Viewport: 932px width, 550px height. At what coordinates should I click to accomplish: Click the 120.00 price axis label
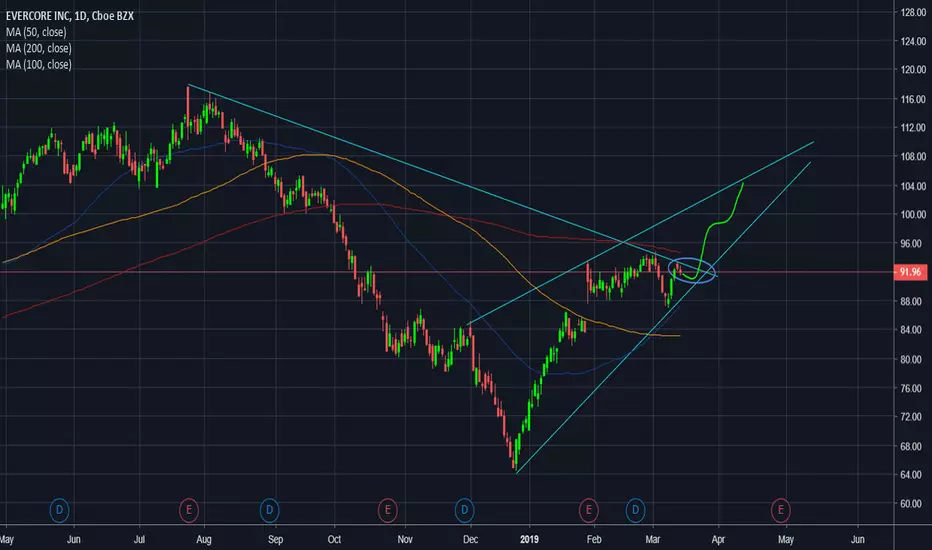(x=913, y=70)
